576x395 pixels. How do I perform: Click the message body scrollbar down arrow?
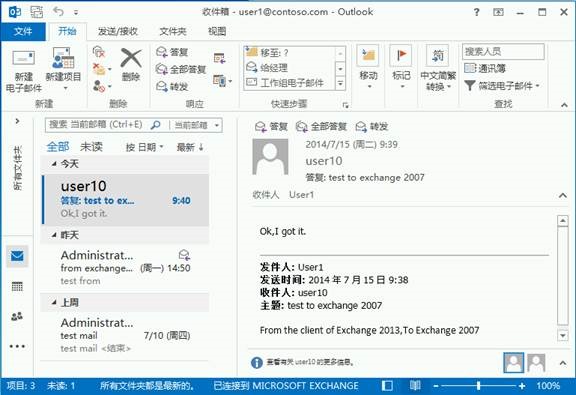pos(563,335)
